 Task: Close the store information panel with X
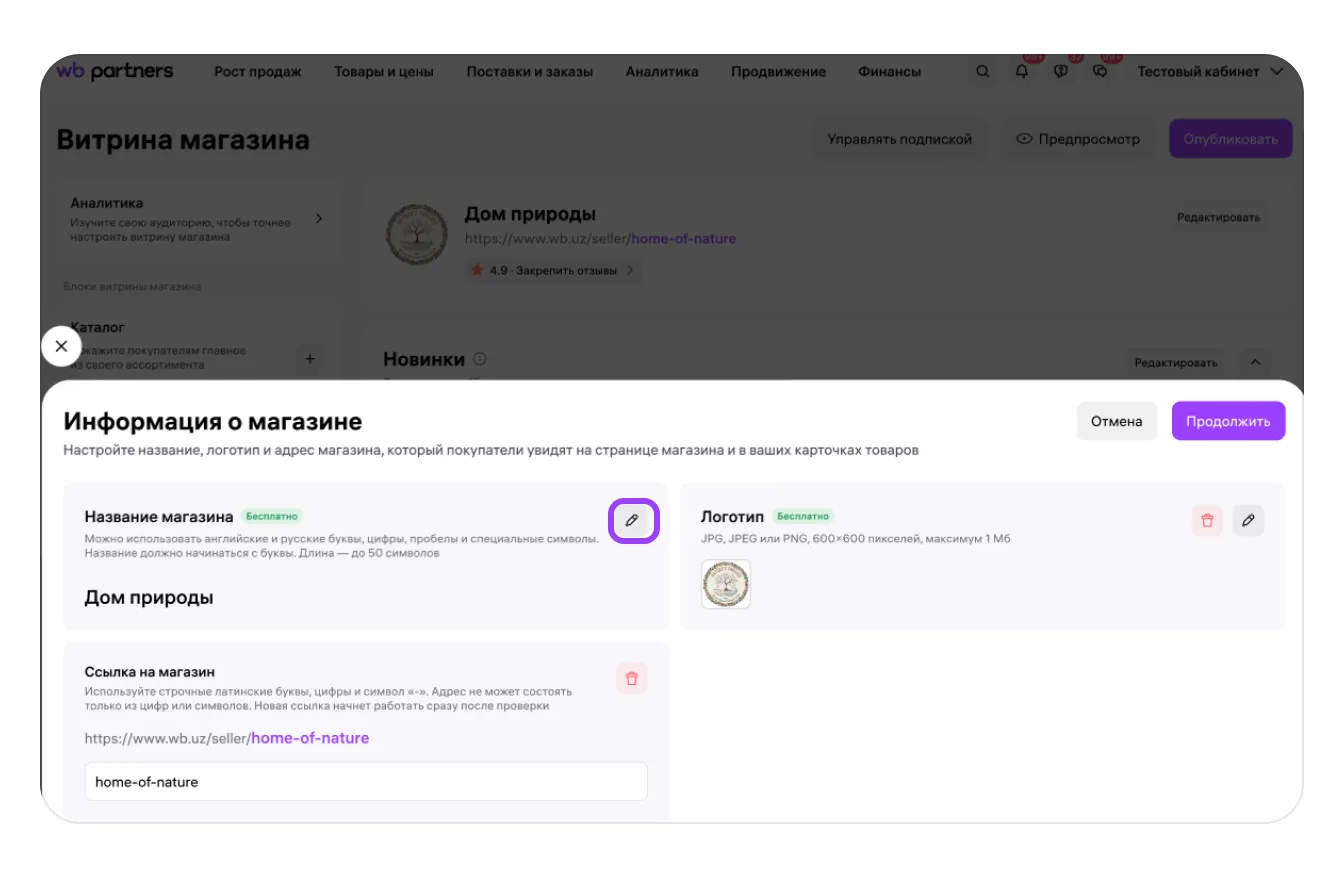pos(61,346)
